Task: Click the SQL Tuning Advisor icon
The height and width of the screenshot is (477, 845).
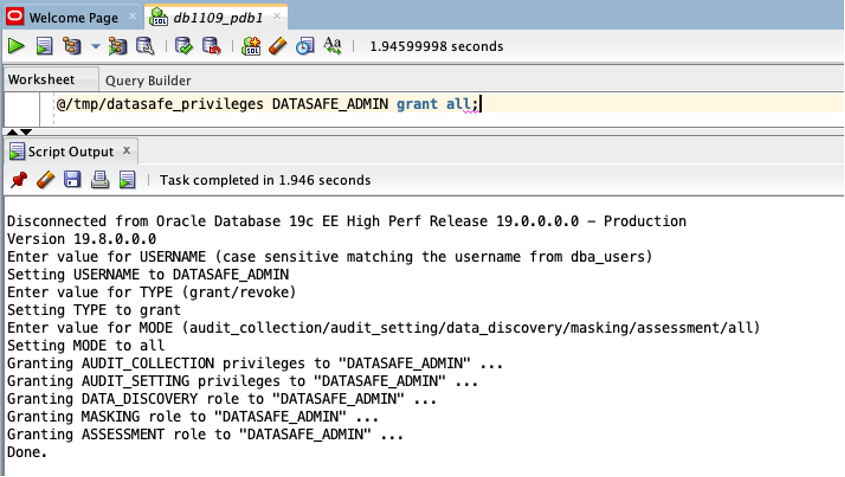Action: (145, 46)
